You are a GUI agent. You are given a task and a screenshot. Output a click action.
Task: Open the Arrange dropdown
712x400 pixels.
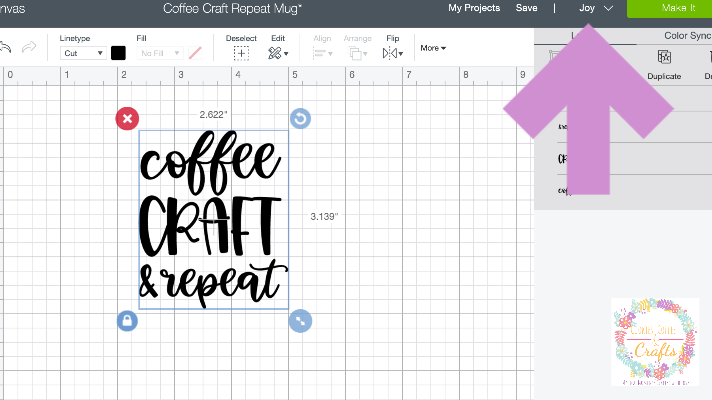coord(357,54)
